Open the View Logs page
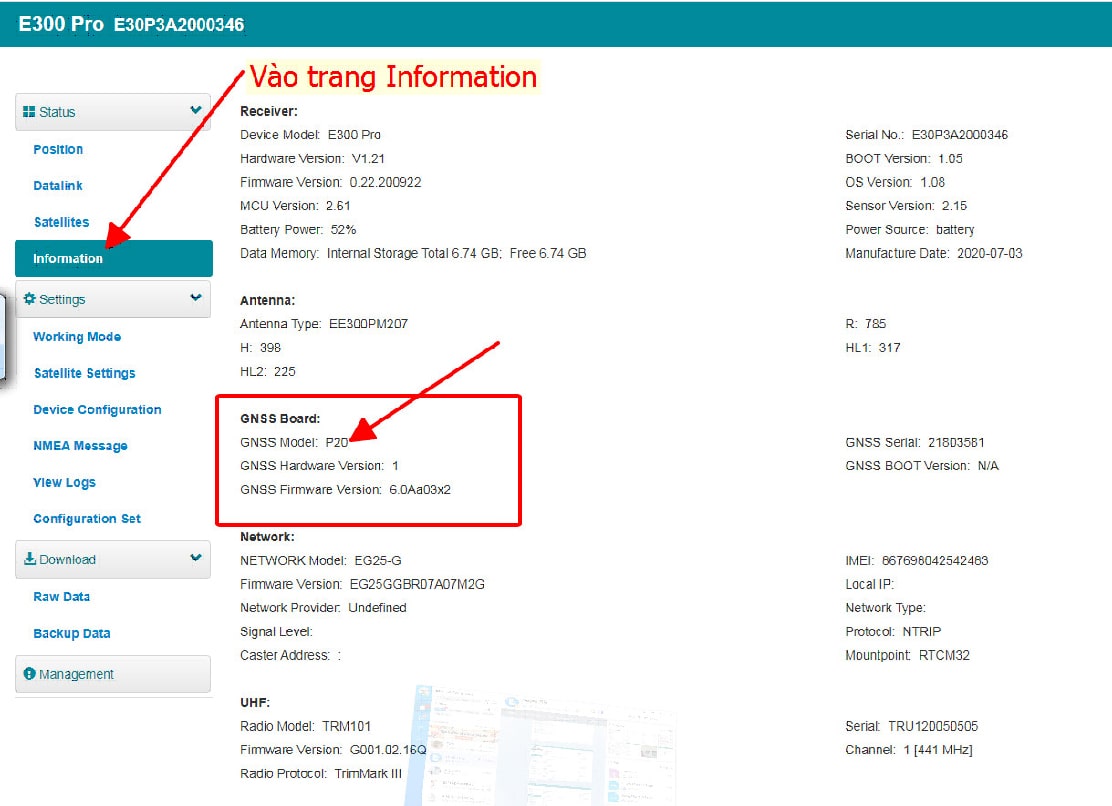Viewport: 1112px width, 806px height. point(65,483)
